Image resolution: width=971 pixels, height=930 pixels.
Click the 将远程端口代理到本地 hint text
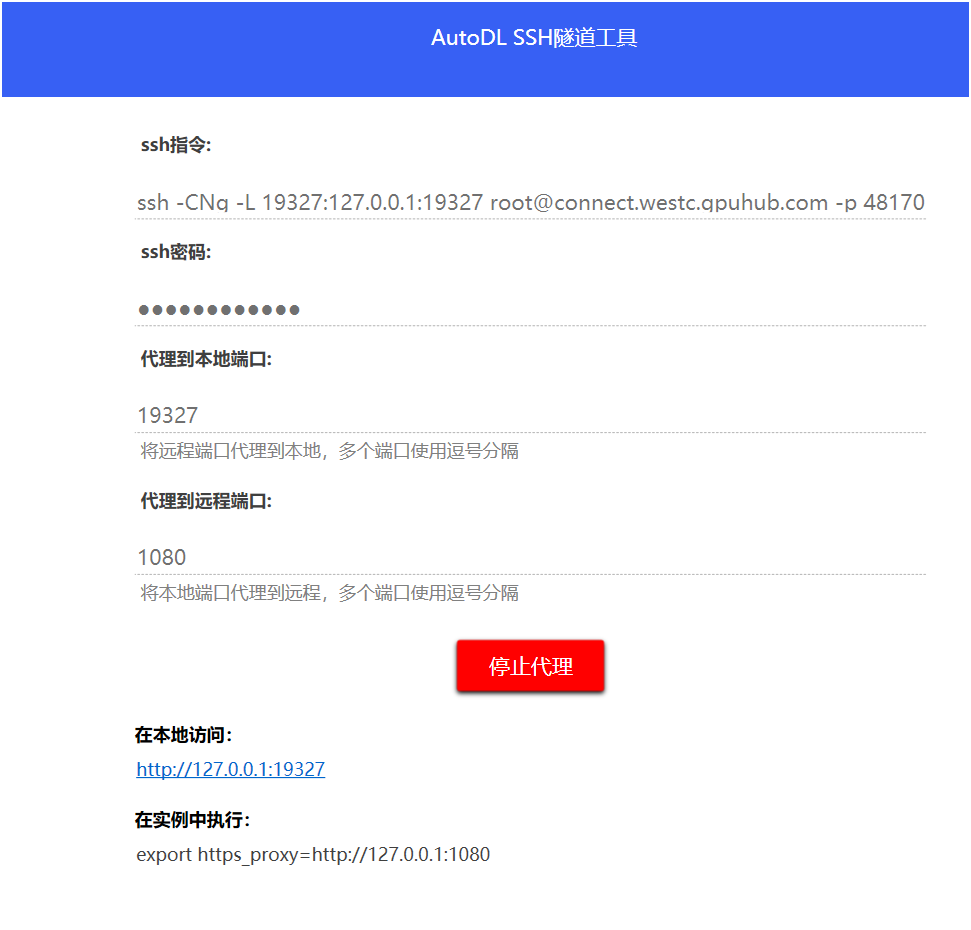coord(329,451)
